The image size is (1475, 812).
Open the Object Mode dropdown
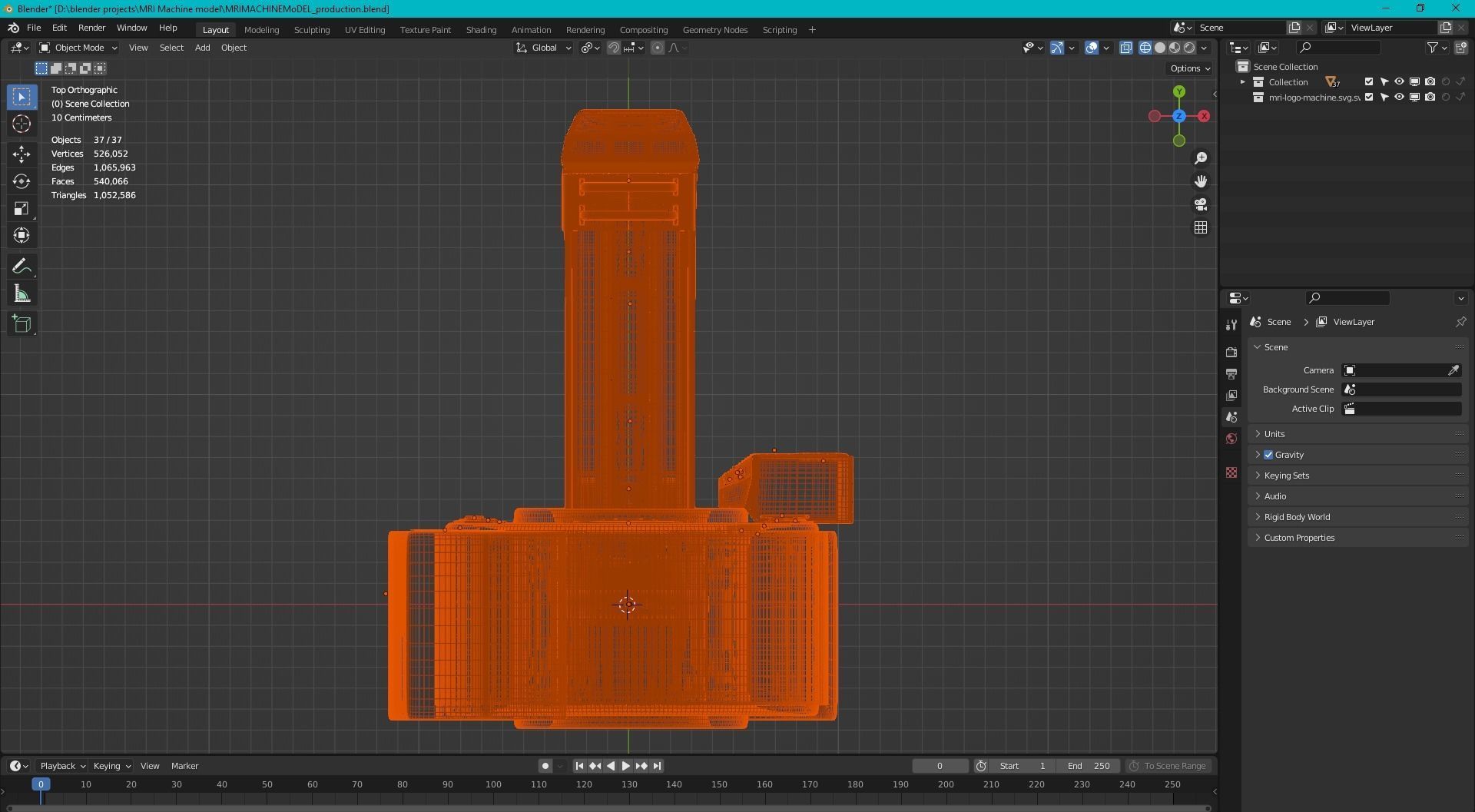click(78, 48)
